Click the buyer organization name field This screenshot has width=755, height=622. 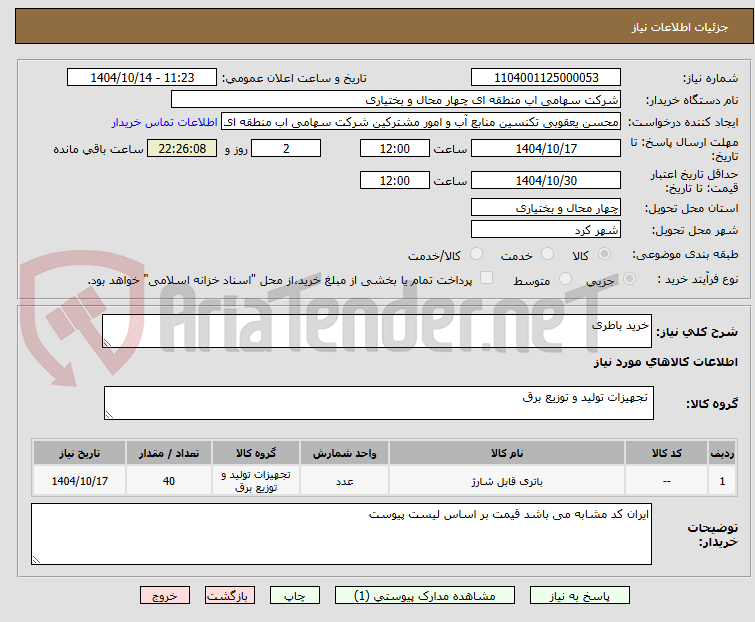coord(396,100)
